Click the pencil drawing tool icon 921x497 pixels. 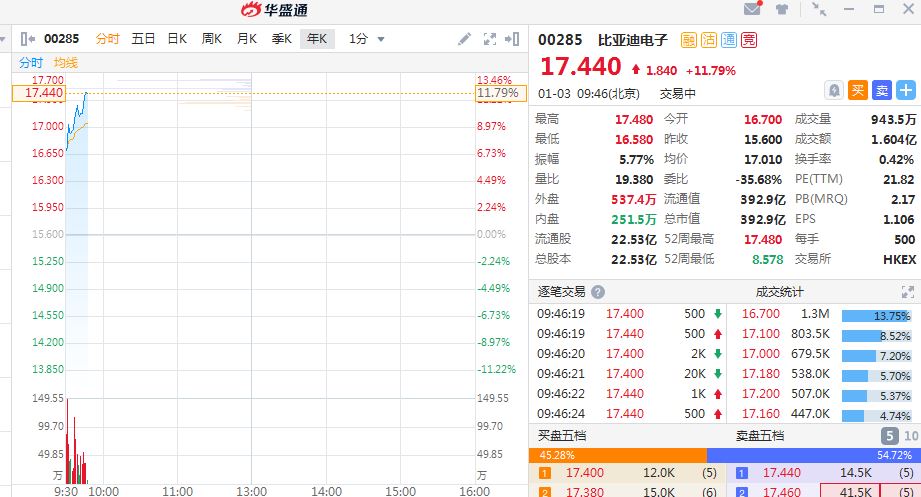[464, 39]
